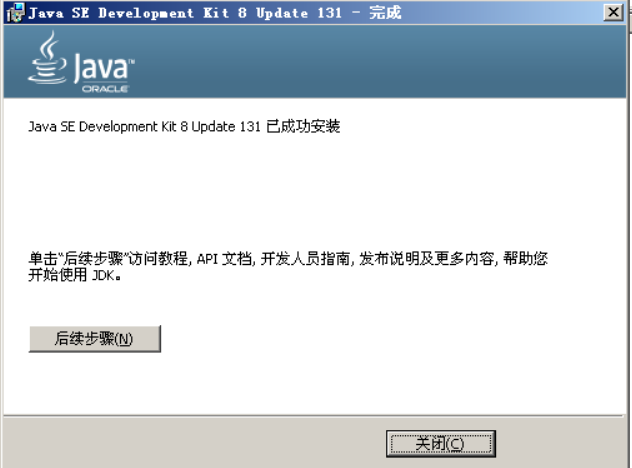Click the horizontal separator line above the footer

(x=314, y=415)
